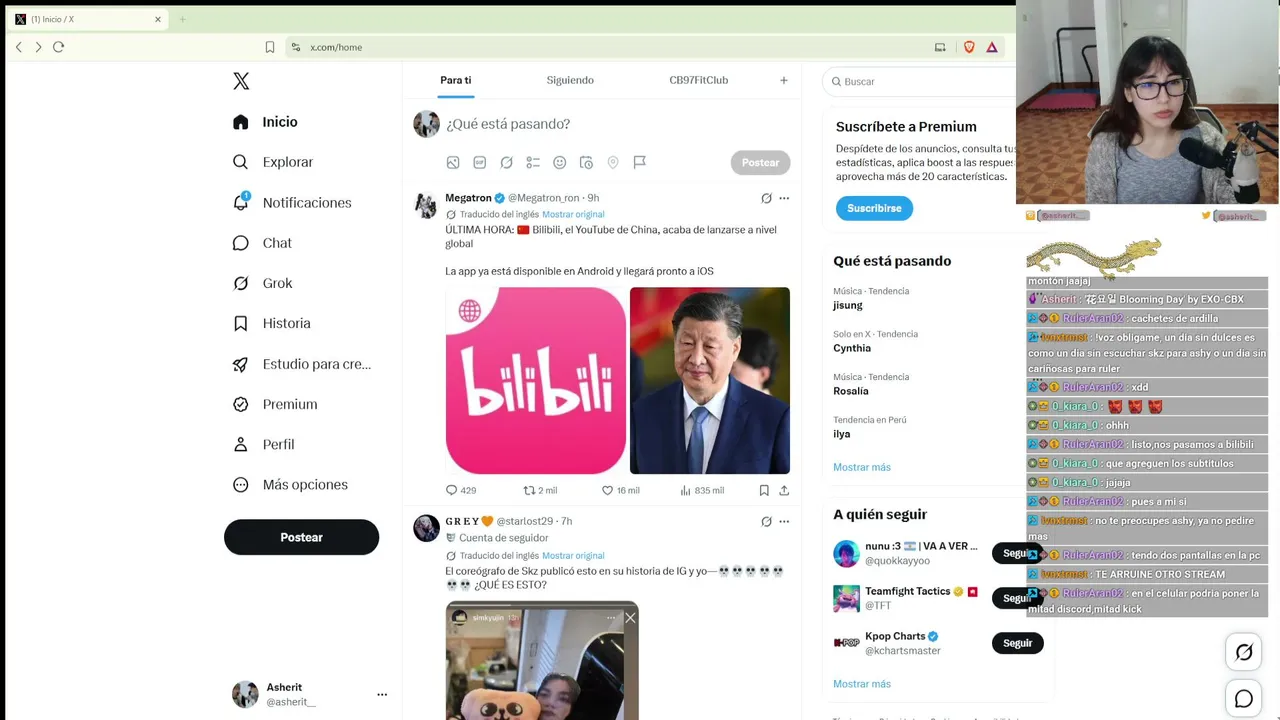Open the Megatron profile name link

pos(468,198)
